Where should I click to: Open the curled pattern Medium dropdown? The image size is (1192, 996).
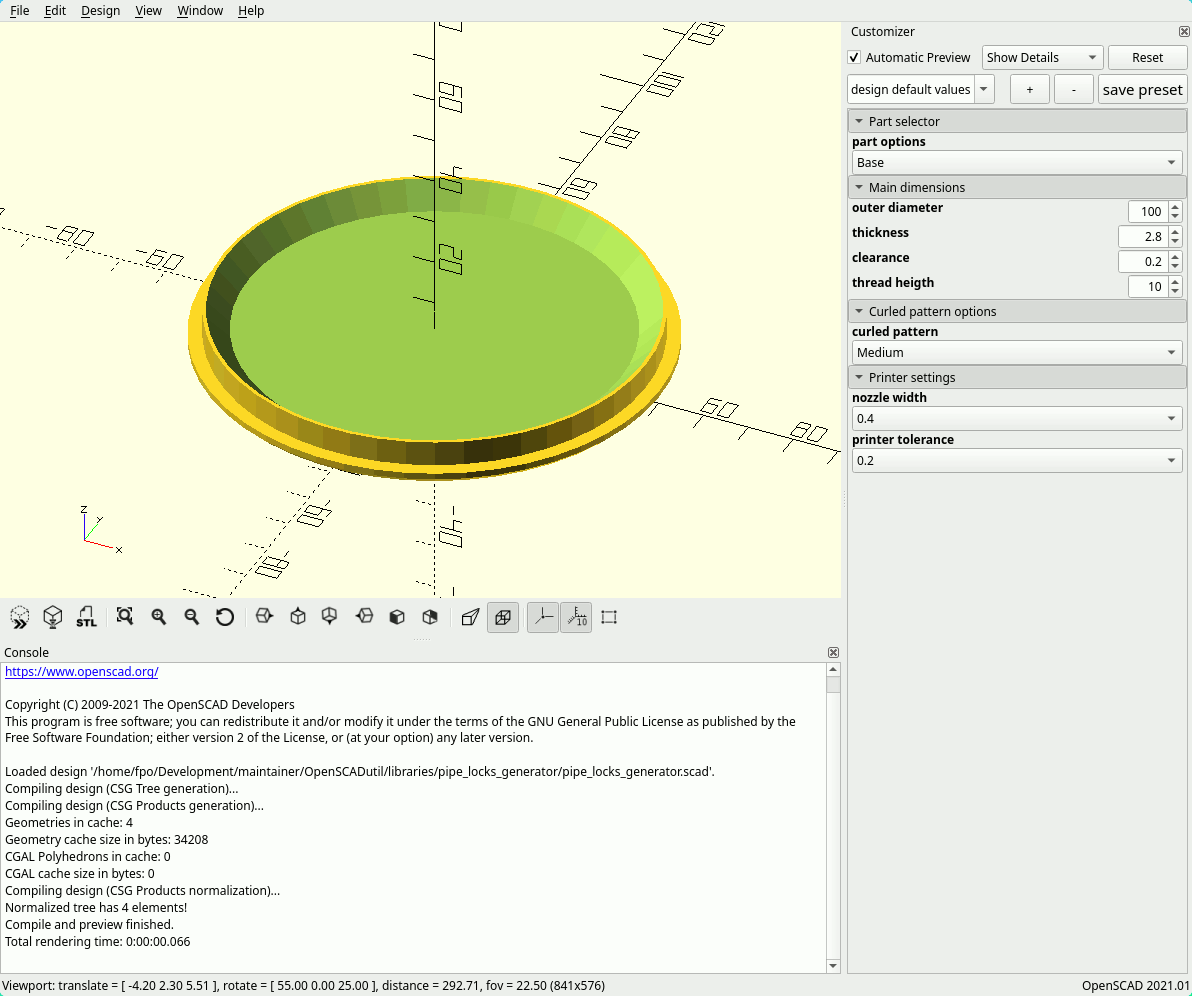tap(1016, 353)
